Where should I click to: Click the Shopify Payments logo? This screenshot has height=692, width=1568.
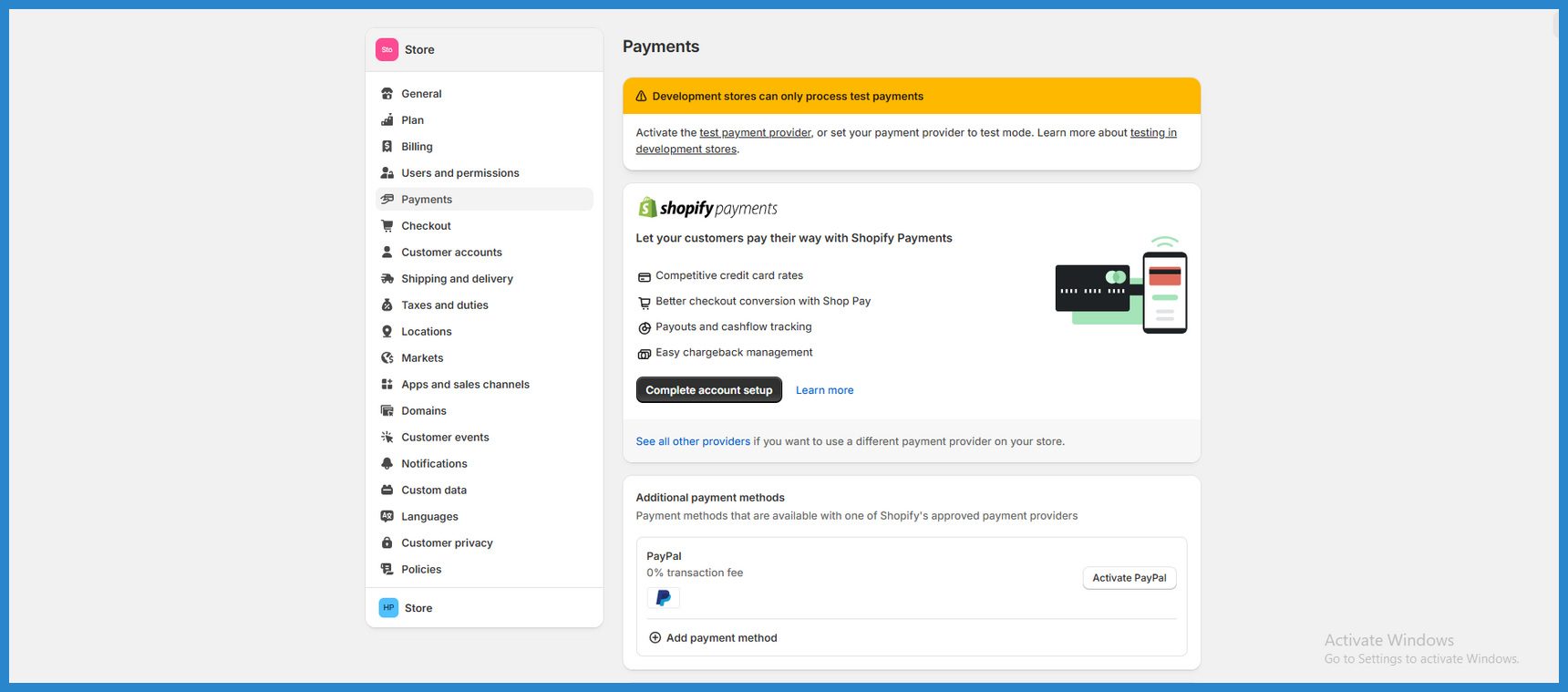click(x=707, y=208)
